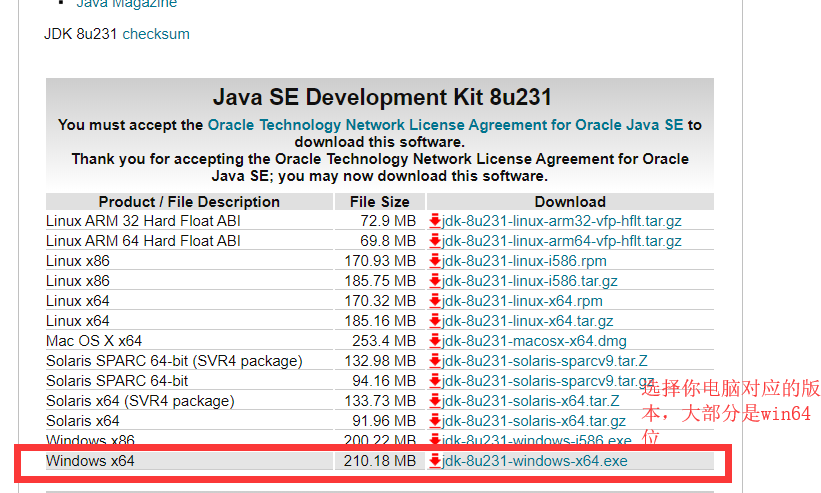Open the Java Magazine link

click(x=126, y=4)
